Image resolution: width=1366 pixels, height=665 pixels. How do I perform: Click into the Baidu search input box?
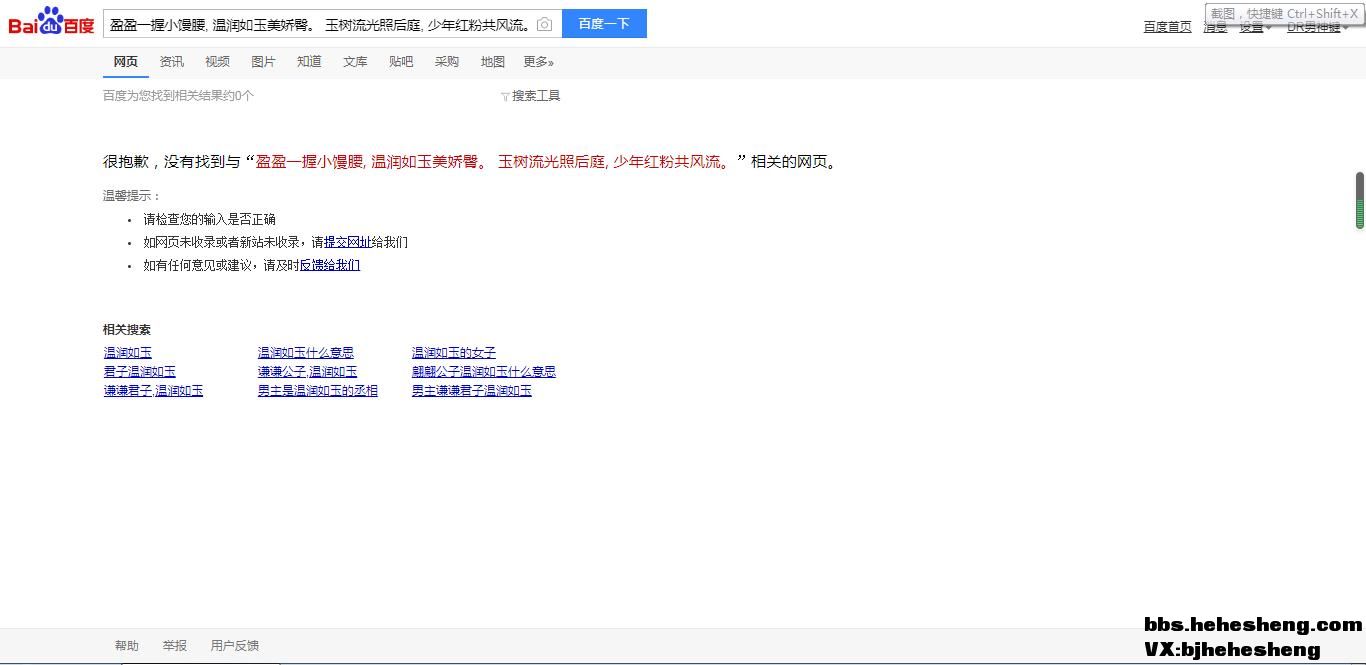click(320, 24)
